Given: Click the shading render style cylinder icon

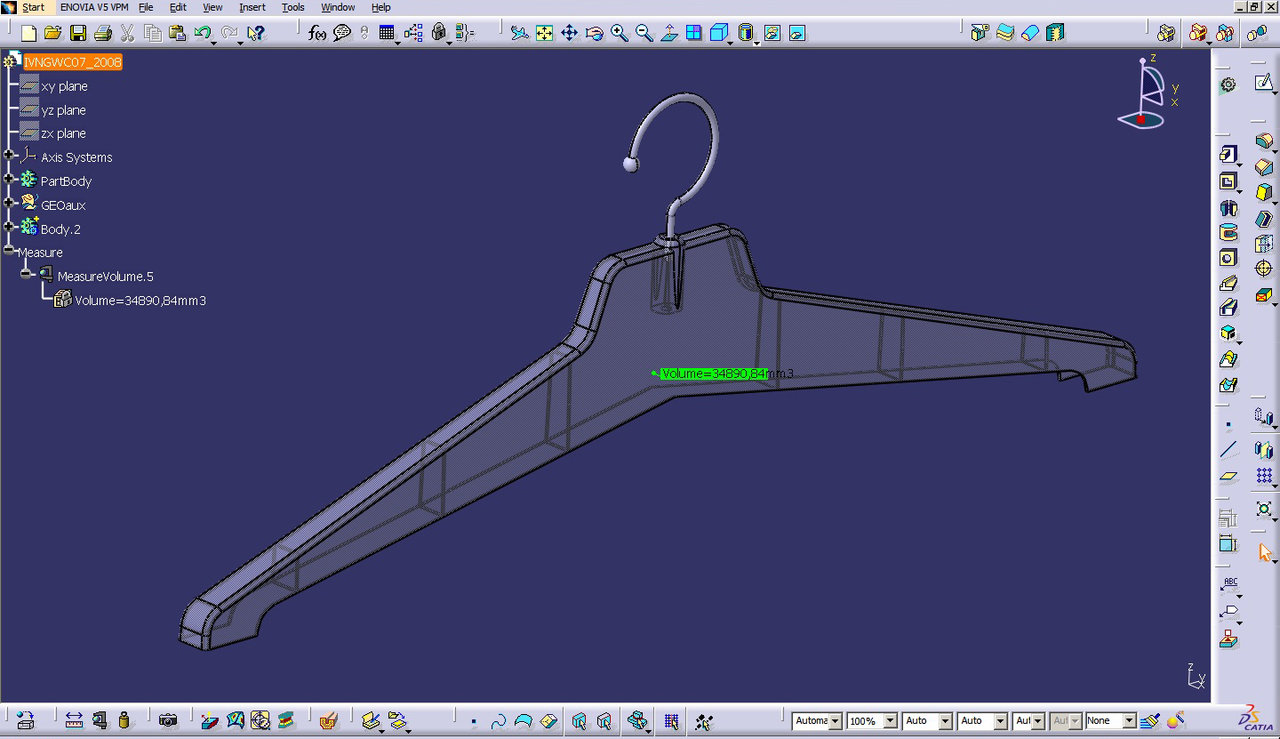Looking at the screenshot, I should tap(746, 33).
